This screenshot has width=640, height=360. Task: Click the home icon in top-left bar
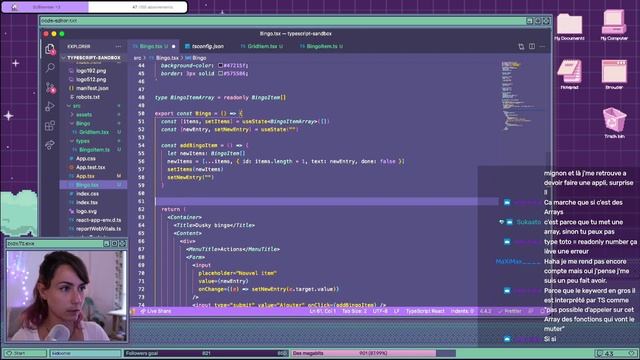pyautogui.click(x=14, y=7)
